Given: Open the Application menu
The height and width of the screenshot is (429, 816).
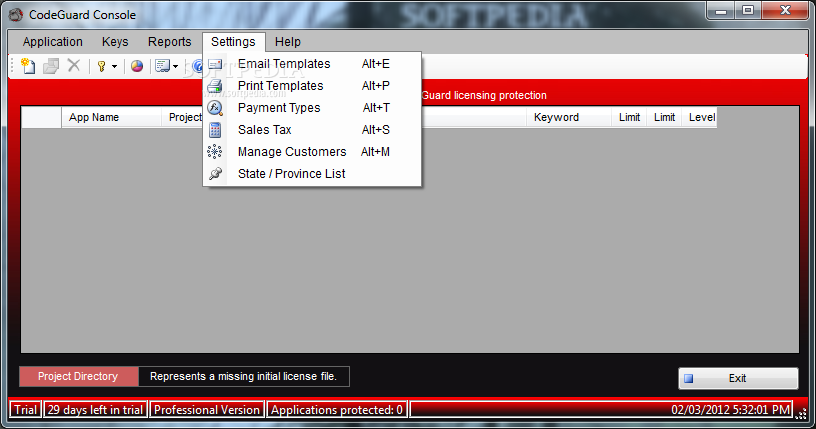Looking at the screenshot, I should 53,42.
